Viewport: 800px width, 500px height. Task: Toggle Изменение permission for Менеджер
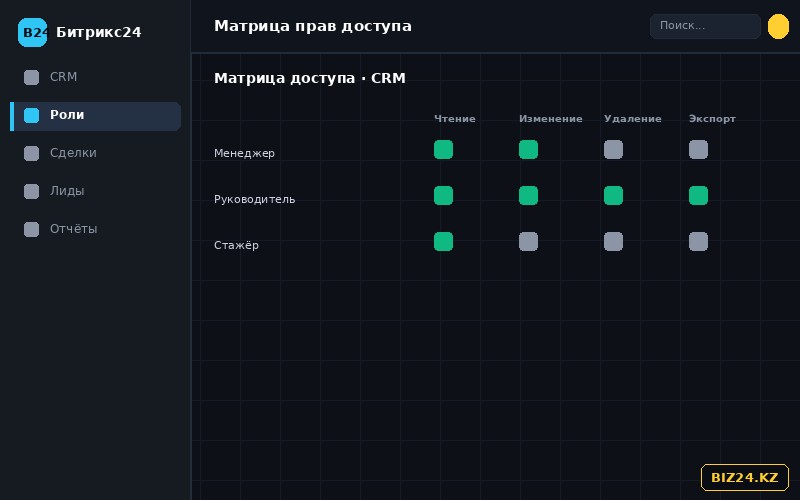pyautogui.click(x=528, y=149)
